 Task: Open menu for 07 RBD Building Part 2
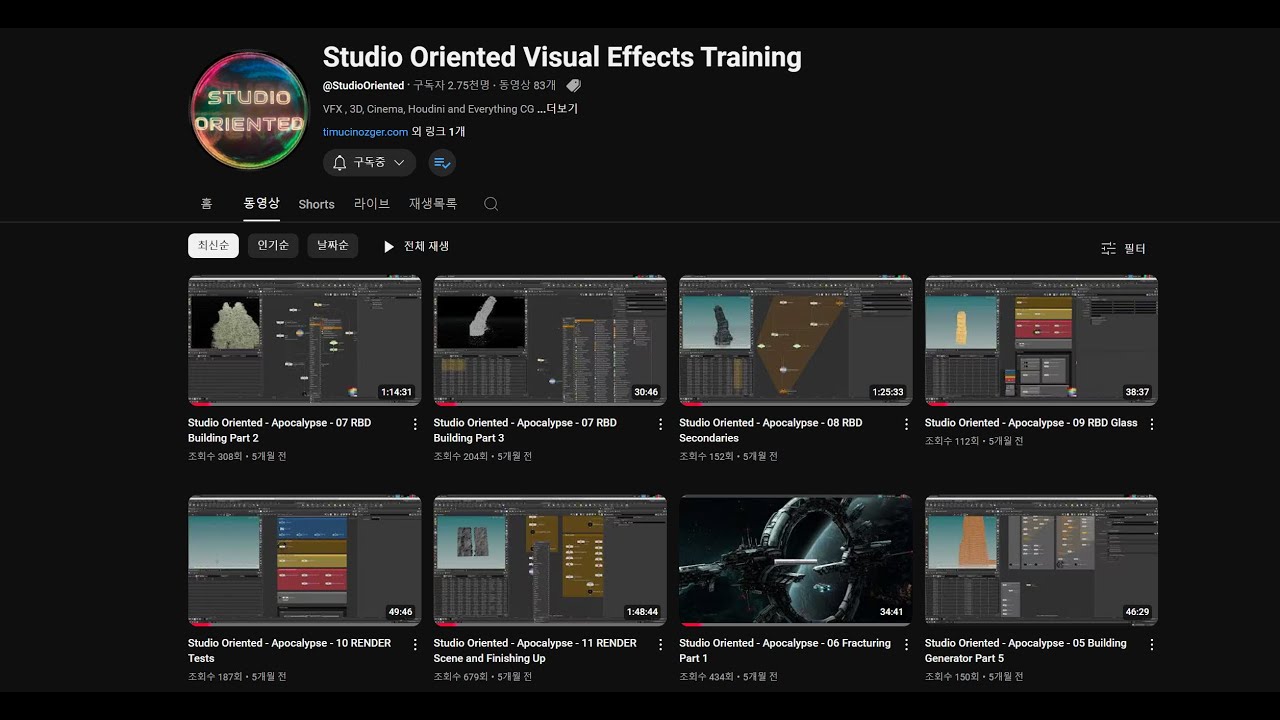coord(415,424)
